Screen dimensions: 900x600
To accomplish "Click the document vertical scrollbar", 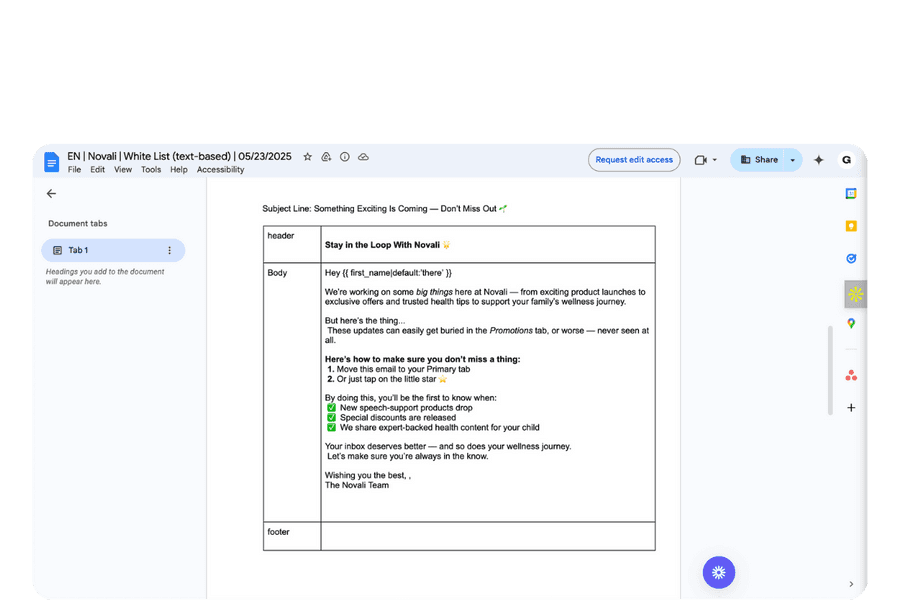I will [x=830, y=370].
